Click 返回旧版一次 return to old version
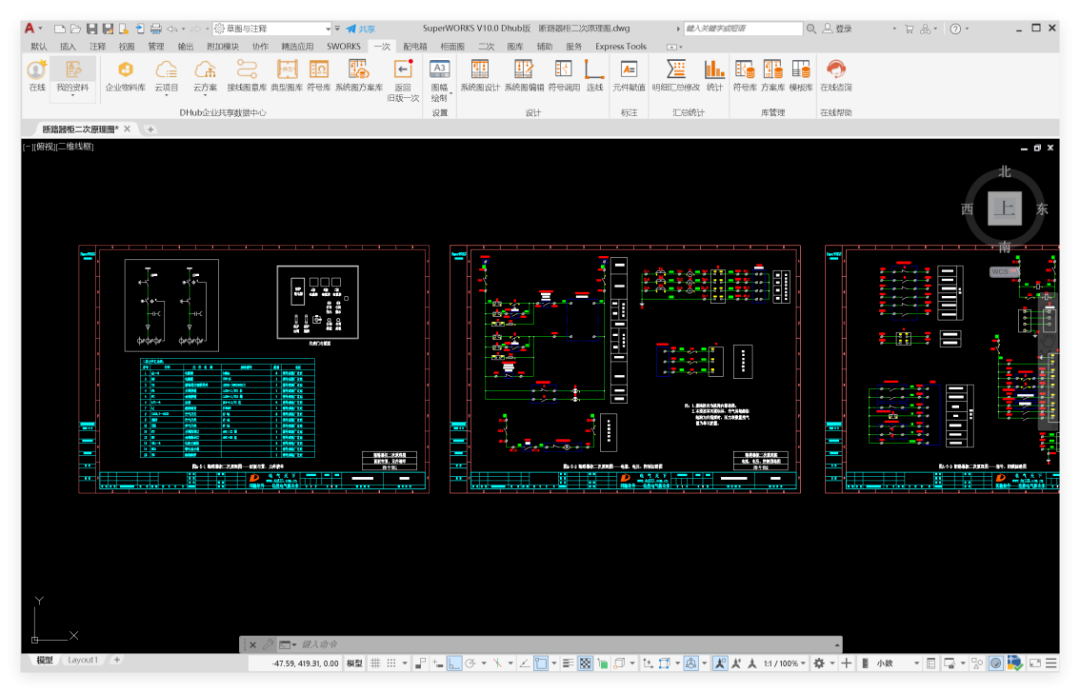 point(403,81)
